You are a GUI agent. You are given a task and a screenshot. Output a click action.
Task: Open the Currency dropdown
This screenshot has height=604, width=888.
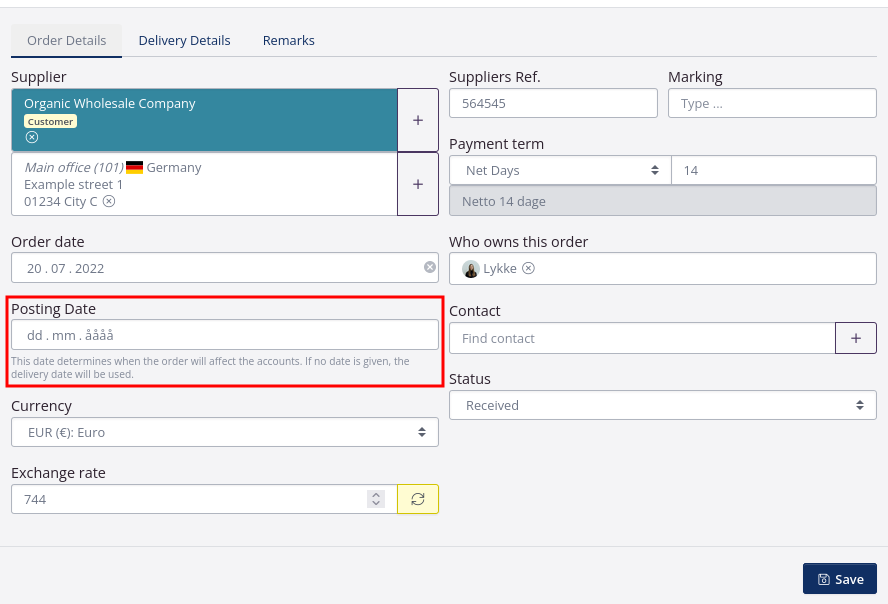(225, 432)
